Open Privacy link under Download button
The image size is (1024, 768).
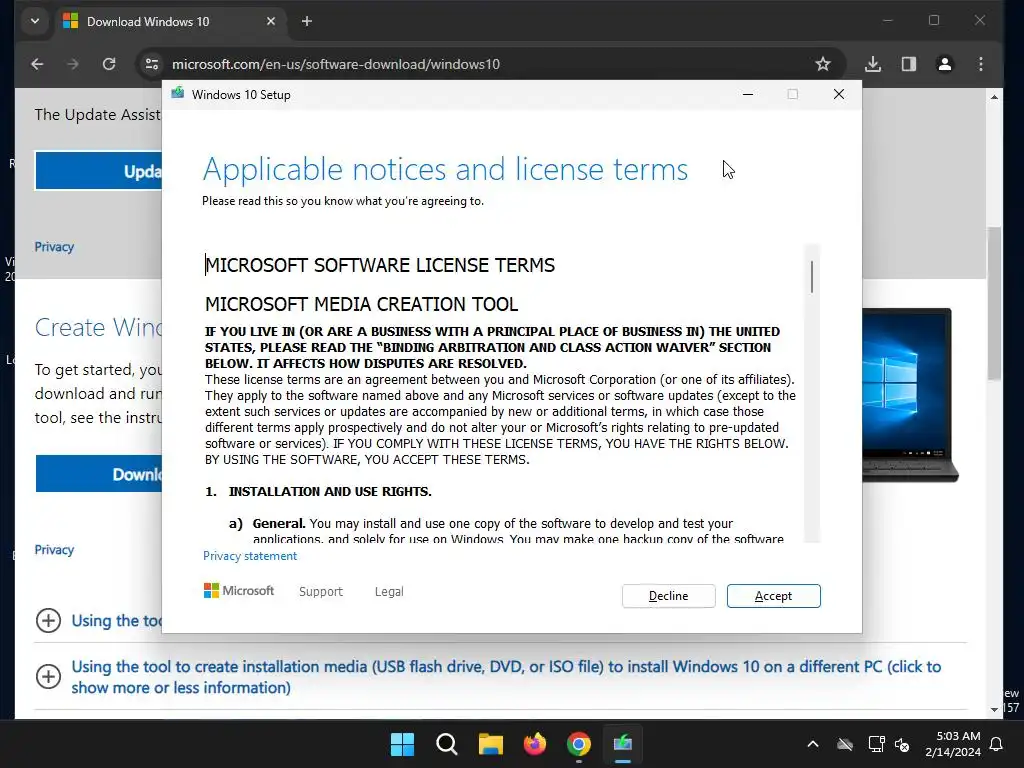click(x=54, y=550)
